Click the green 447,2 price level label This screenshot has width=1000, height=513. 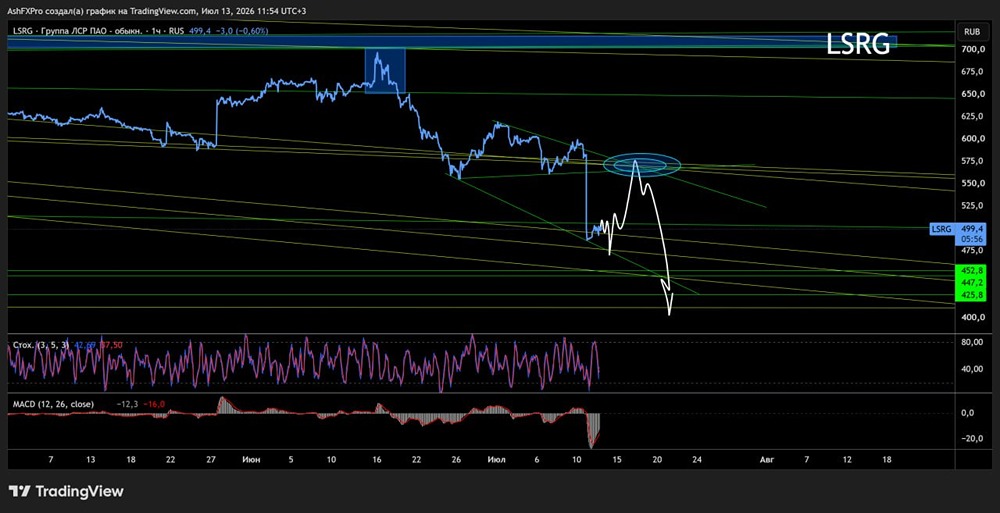973,283
